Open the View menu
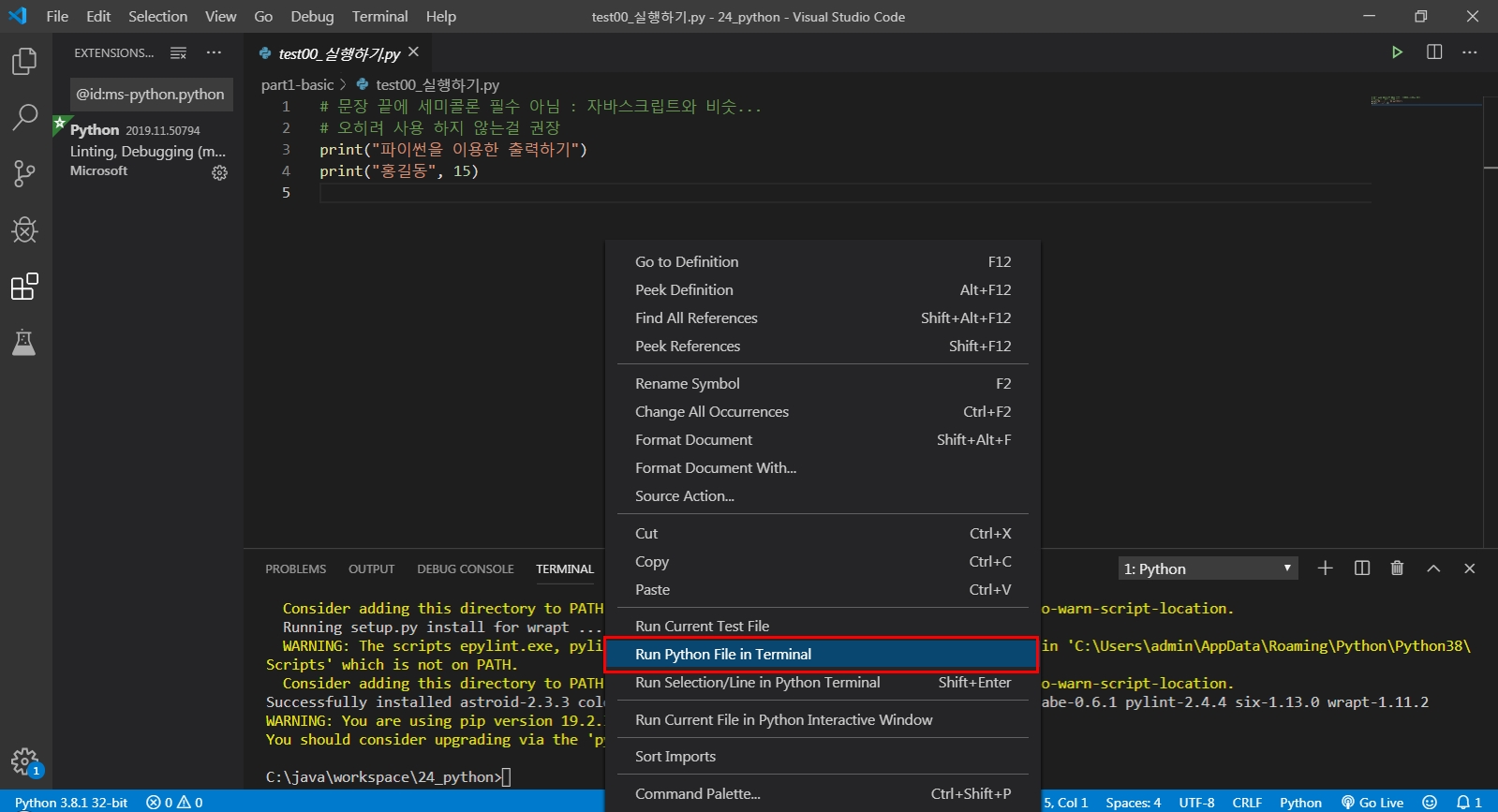The image size is (1498, 812). click(221, 16)
